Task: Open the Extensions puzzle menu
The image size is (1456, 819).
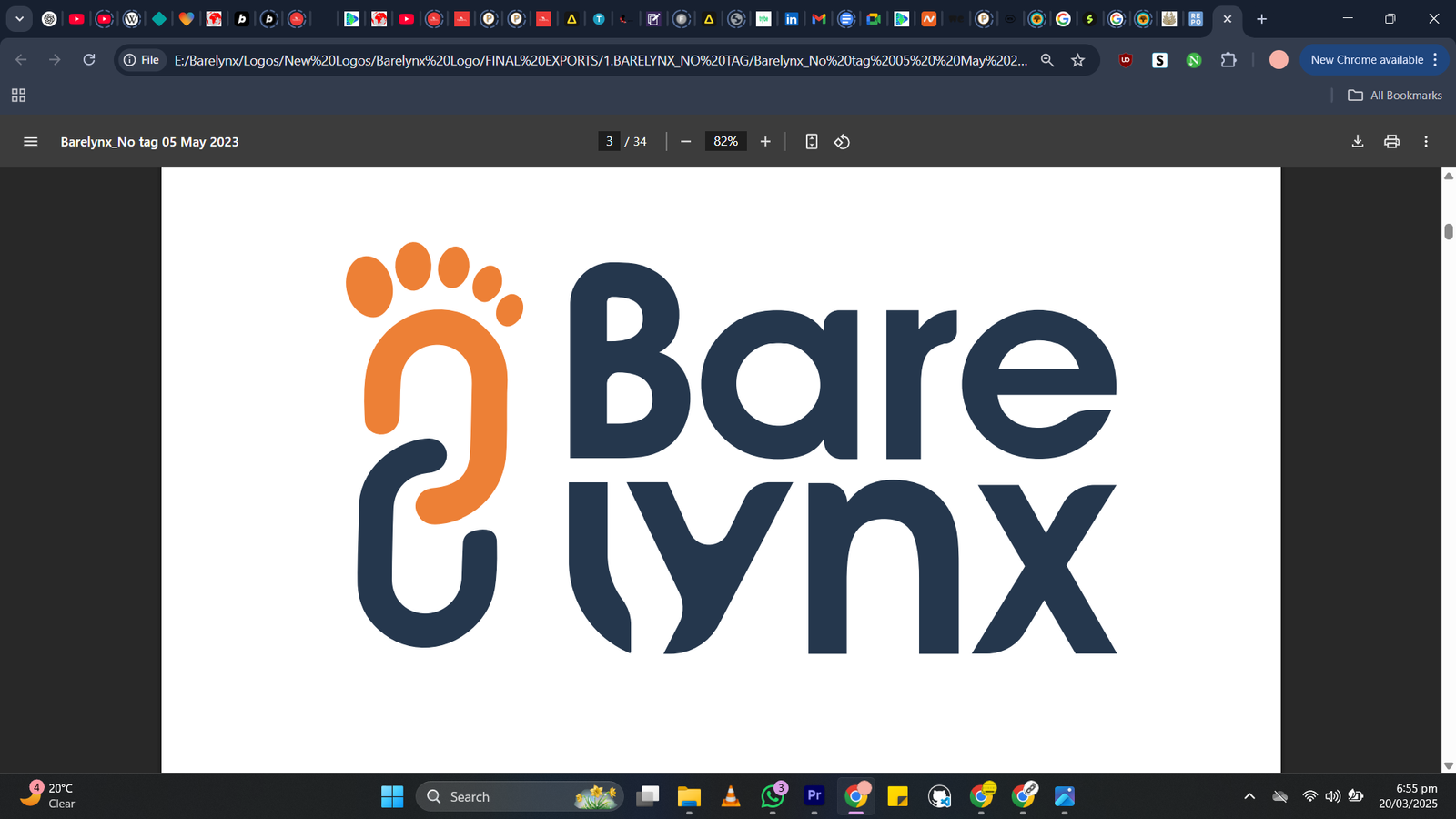Action: tap(1228, 60)
